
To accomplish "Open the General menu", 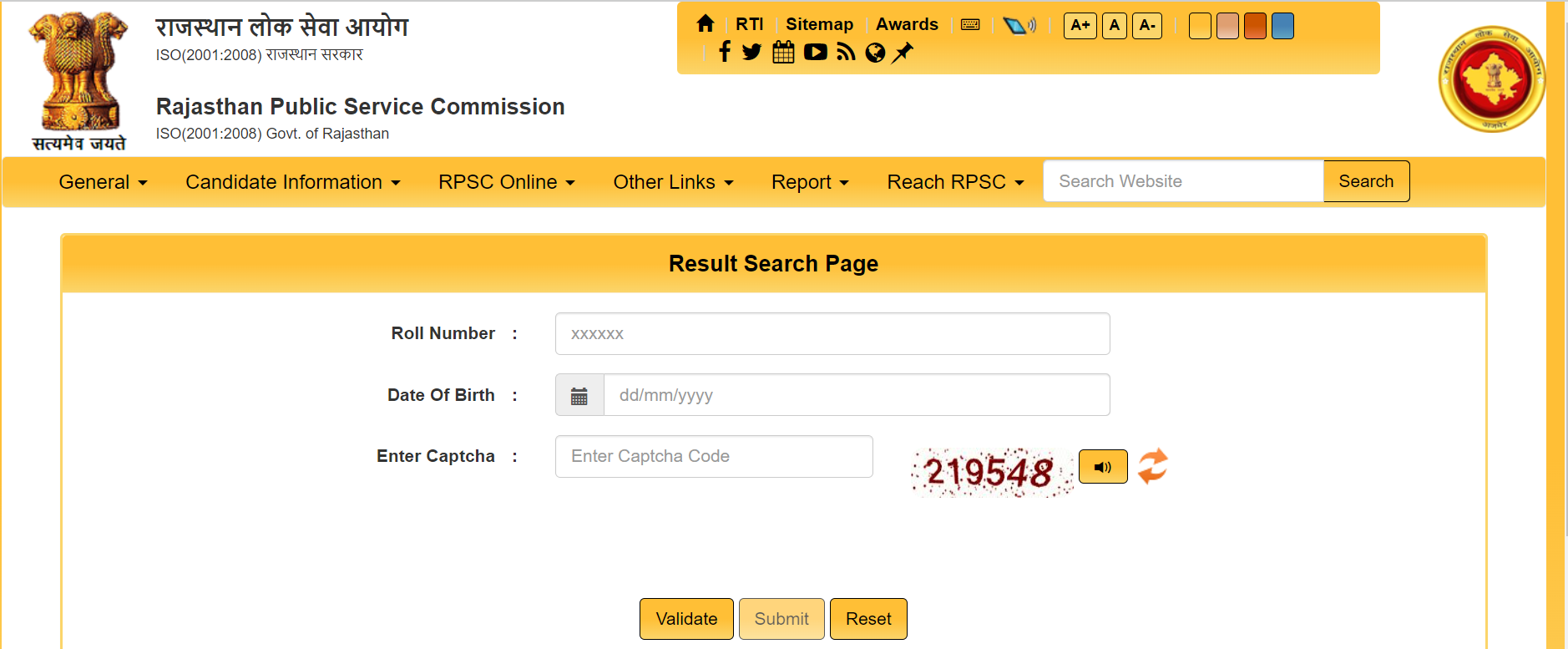I will 103,182.
